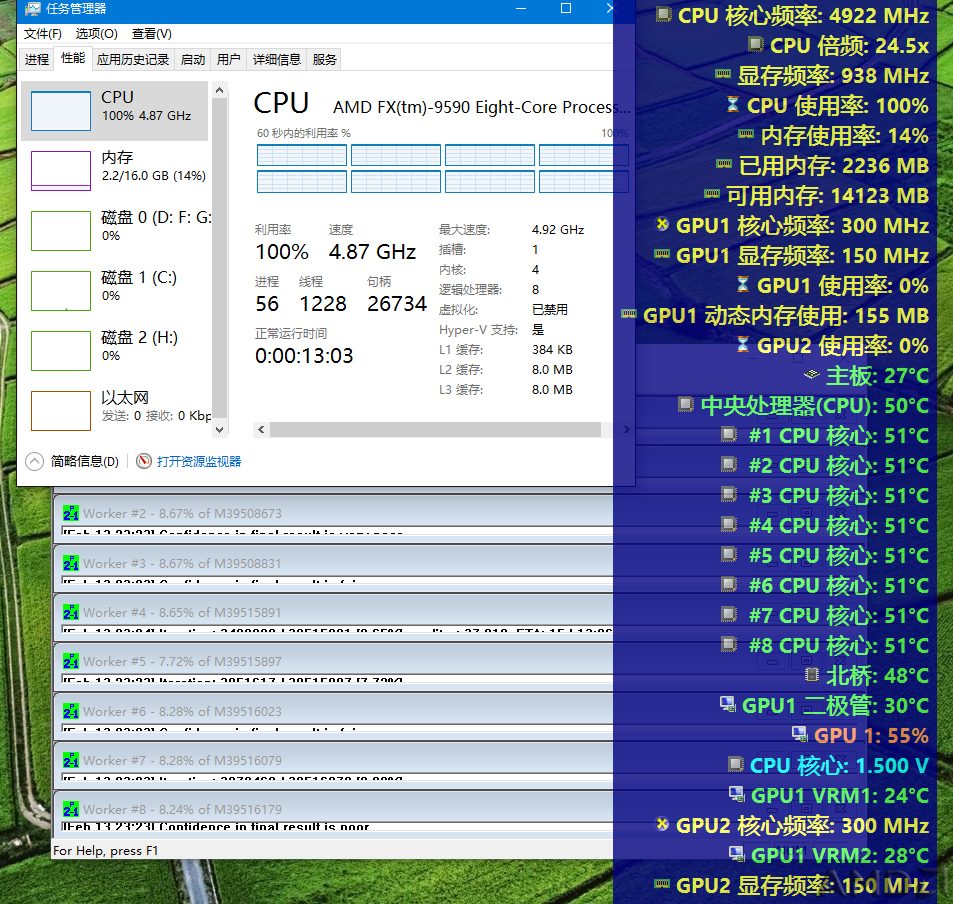953x904 pixels.
Task: Click the L1 cache value 384 KB
Action: point(552,350)
